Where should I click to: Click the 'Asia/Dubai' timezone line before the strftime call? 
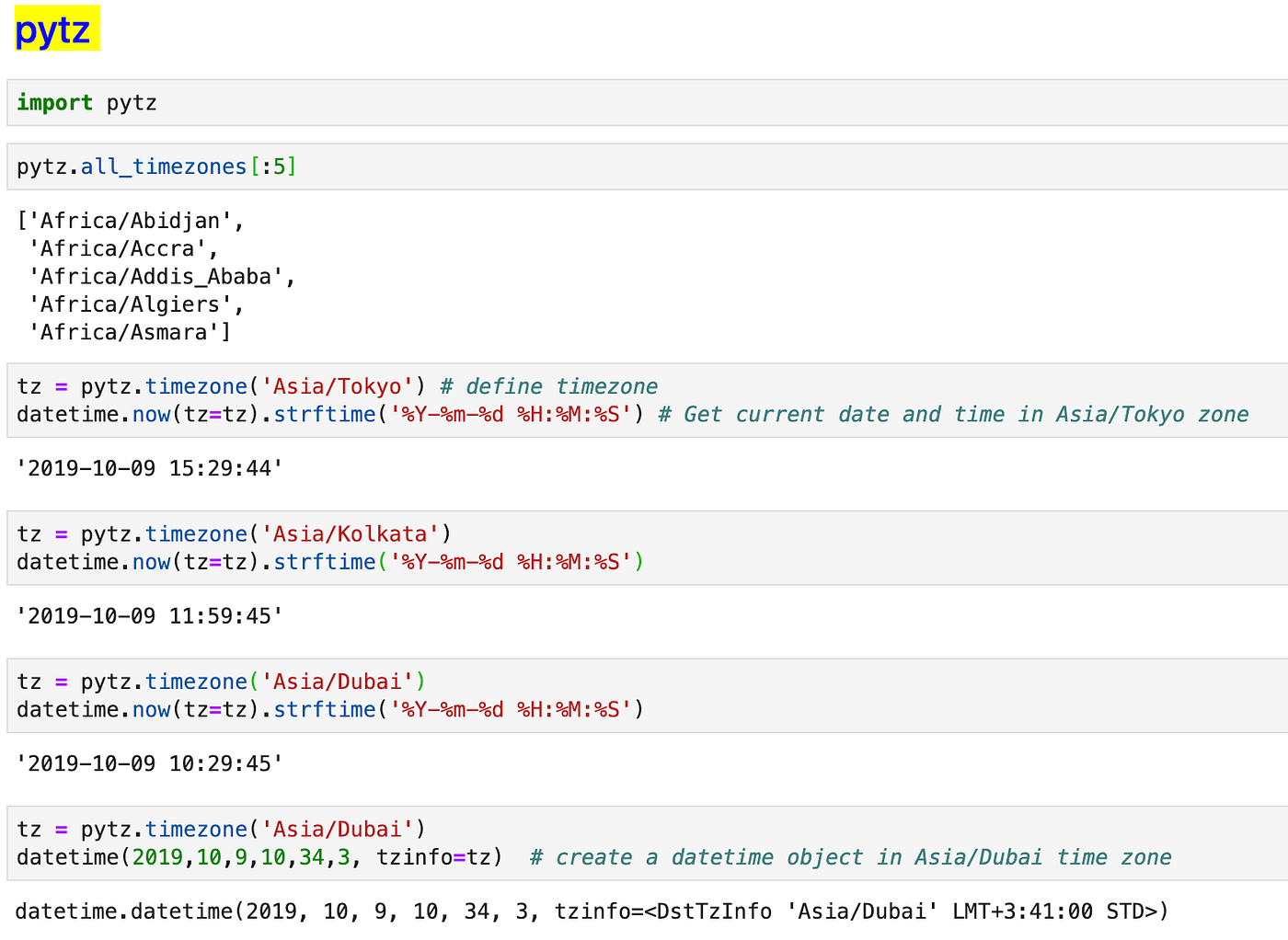(222, 682)
